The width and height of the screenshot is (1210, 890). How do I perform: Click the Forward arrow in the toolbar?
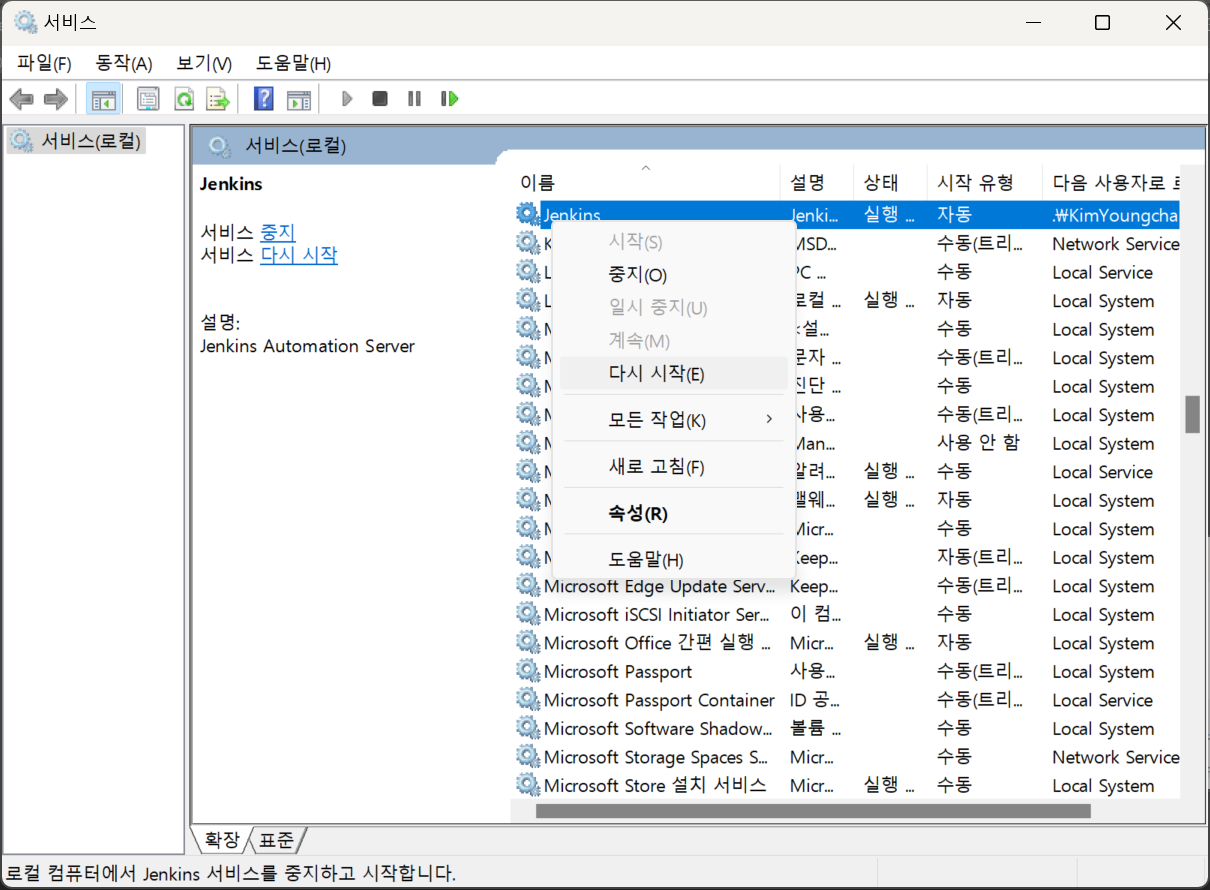[56, 99]
